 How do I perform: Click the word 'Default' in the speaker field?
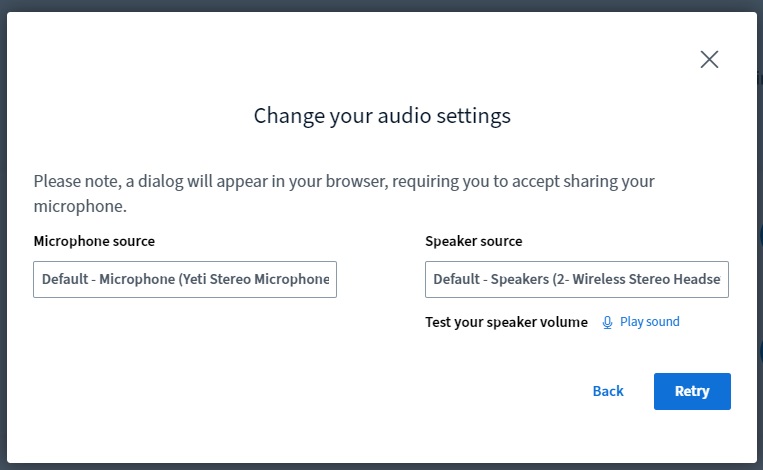(456, 280)
